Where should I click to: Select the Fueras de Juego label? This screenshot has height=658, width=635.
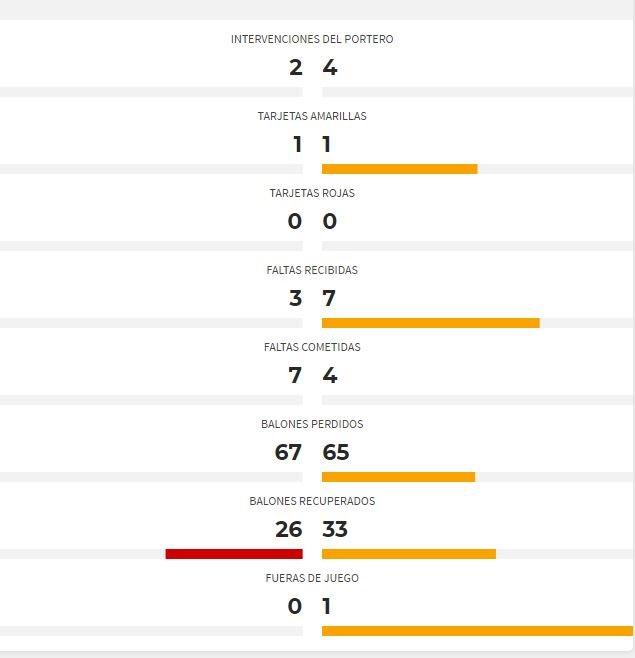pos(312,578)
